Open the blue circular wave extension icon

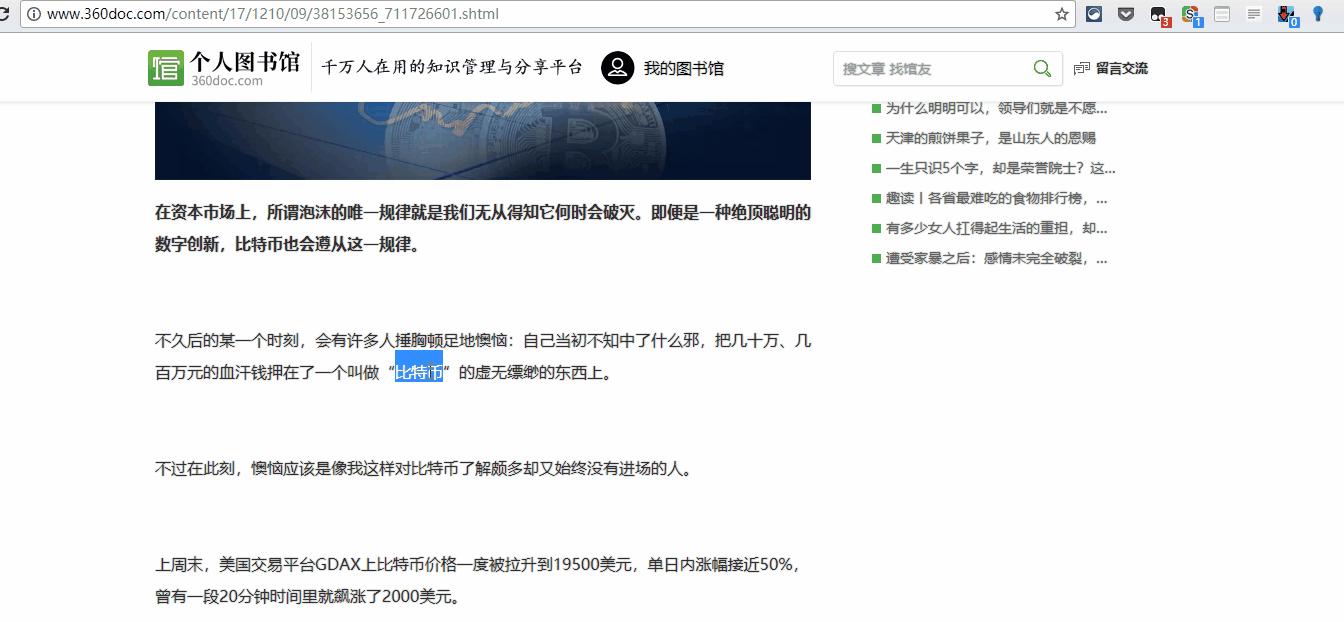(1095, 14)
